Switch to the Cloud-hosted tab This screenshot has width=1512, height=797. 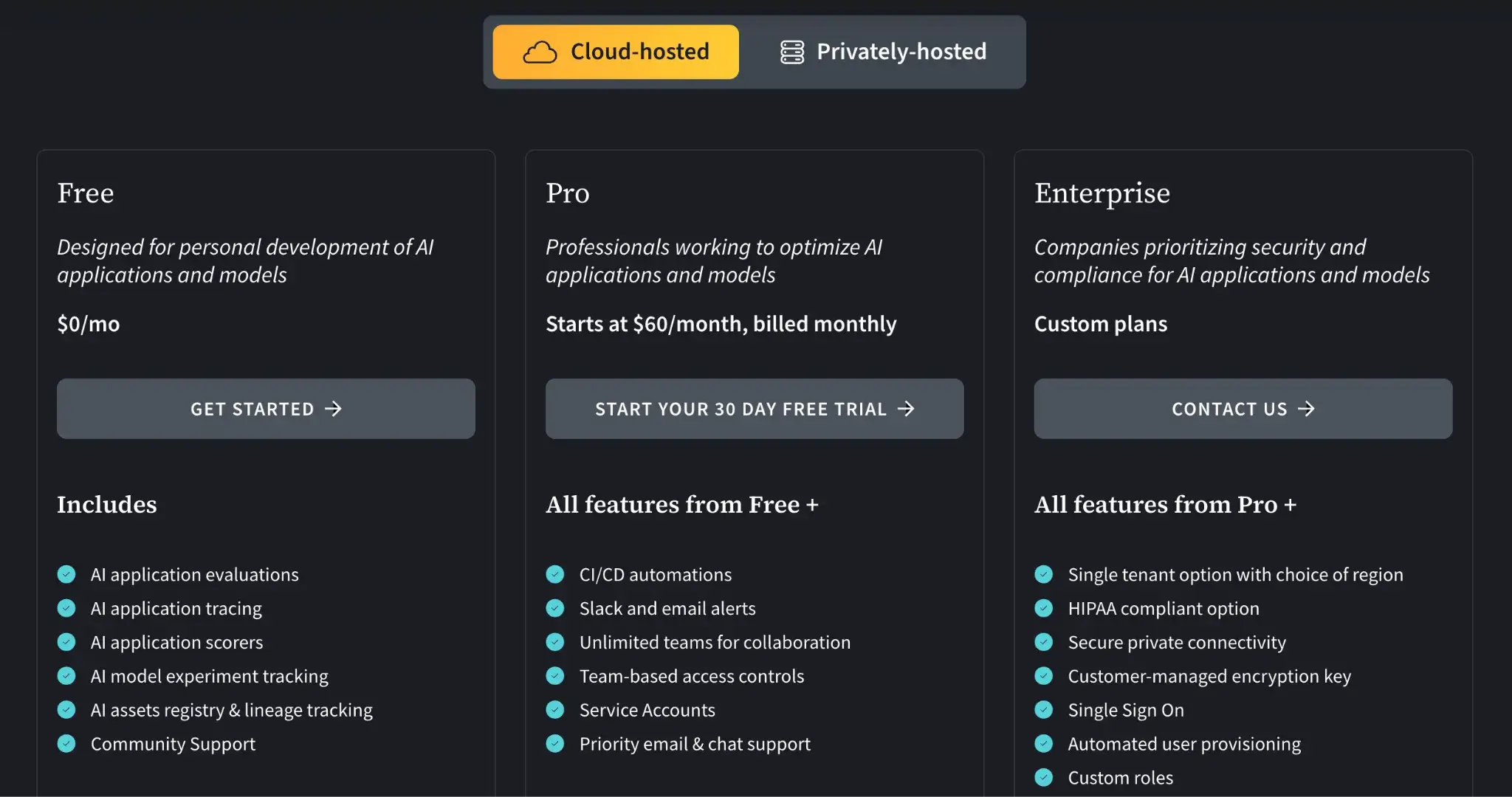pyautogui.click(x=616, y=52)
